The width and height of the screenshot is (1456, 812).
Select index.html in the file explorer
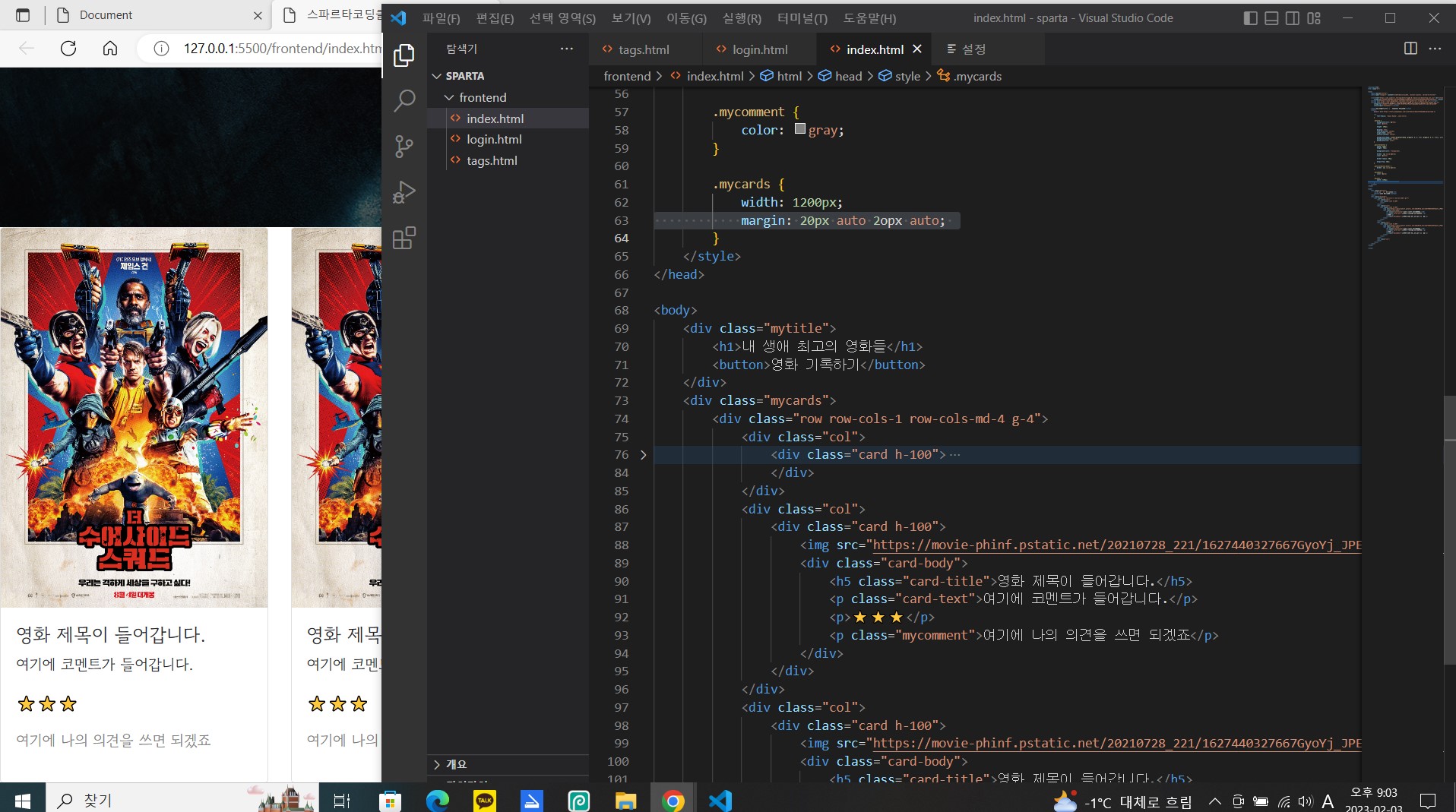click(508, 118)
